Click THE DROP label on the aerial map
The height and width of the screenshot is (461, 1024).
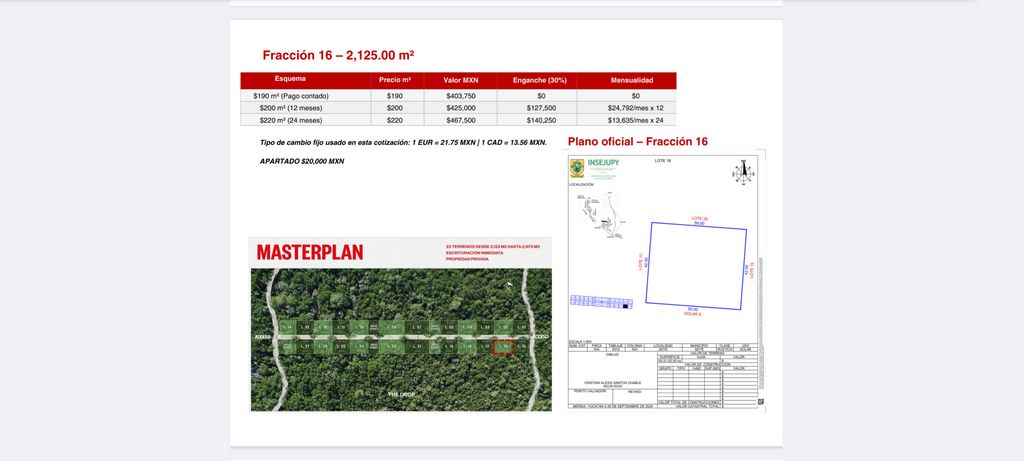401,395
